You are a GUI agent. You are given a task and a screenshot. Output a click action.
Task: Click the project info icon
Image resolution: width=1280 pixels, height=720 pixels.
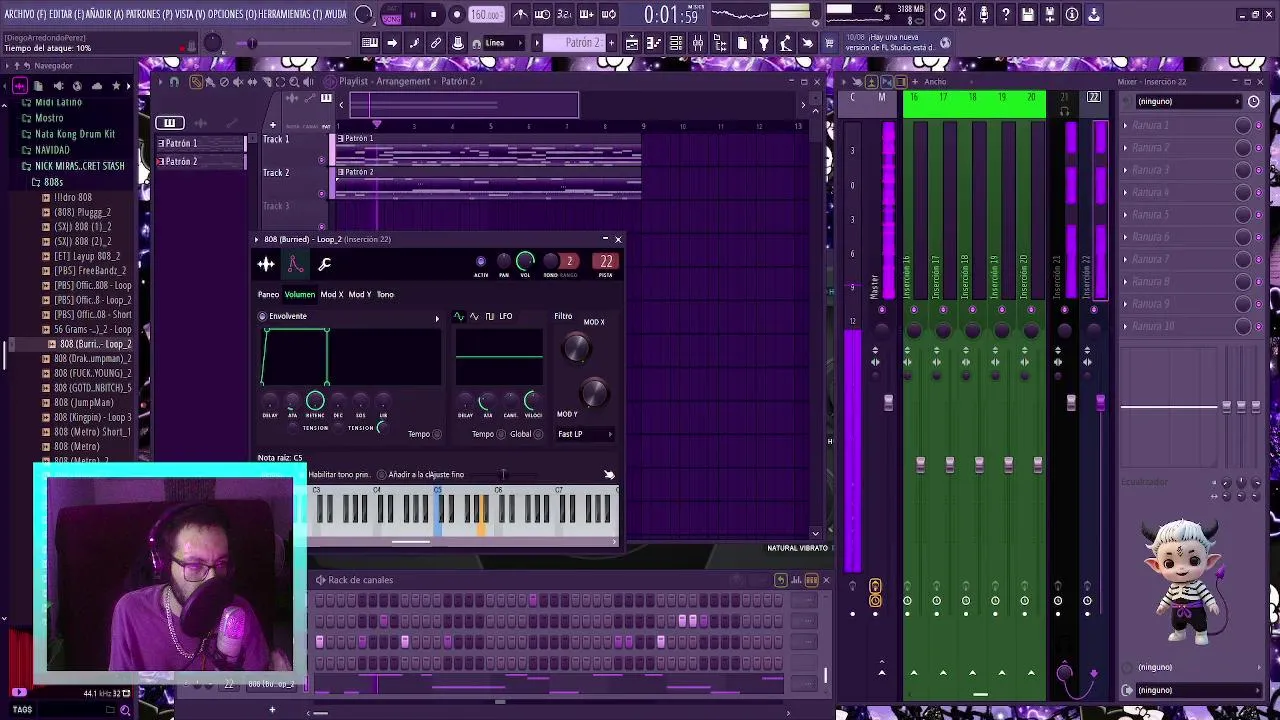1072,15
